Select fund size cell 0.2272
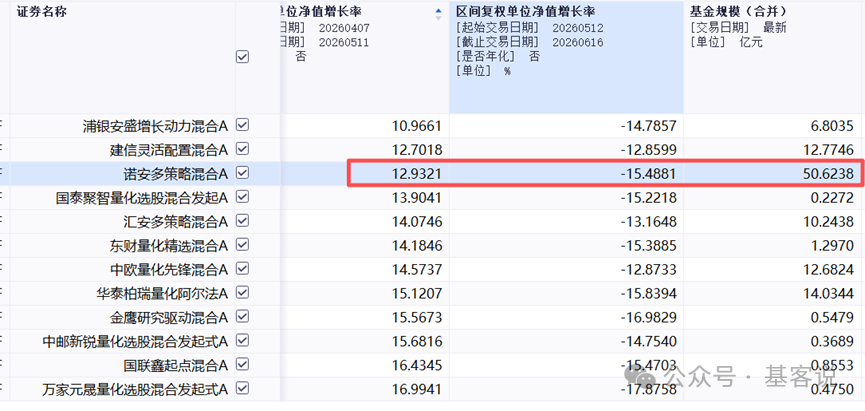865x411 pixels. pyautogui.click(x=832, y=198)
